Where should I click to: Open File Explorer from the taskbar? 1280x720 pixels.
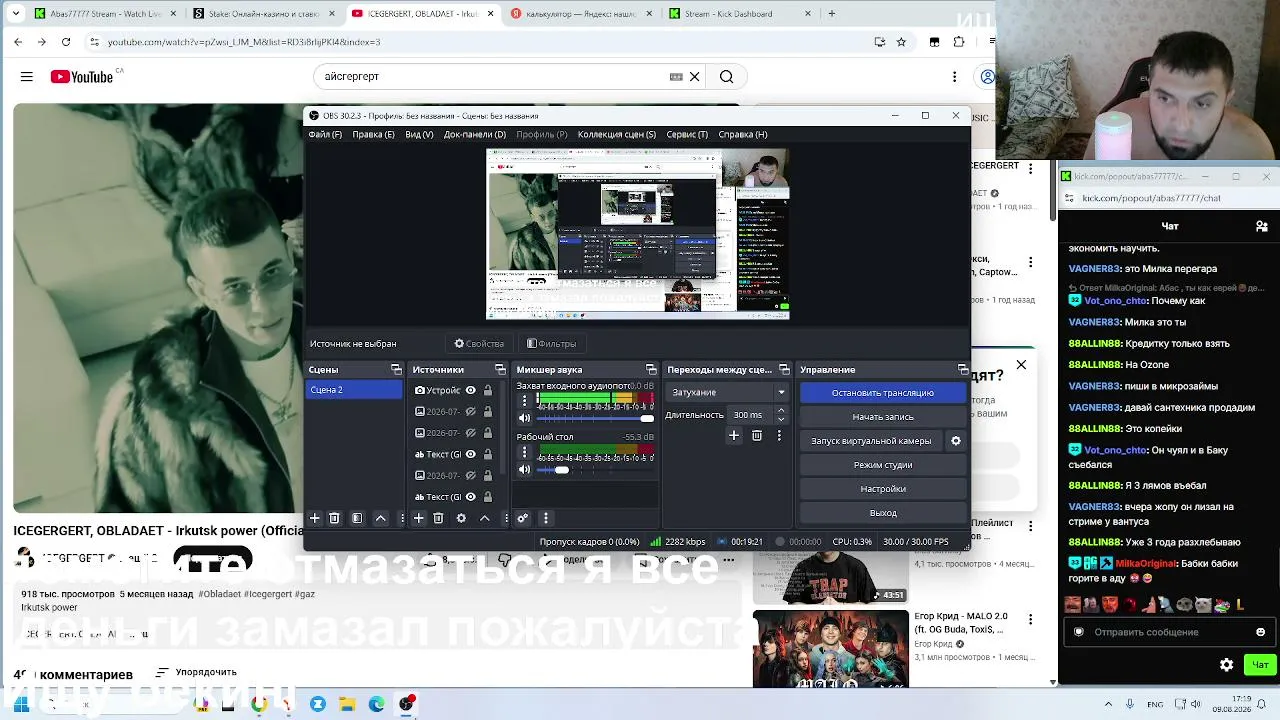tap(347, 704)
